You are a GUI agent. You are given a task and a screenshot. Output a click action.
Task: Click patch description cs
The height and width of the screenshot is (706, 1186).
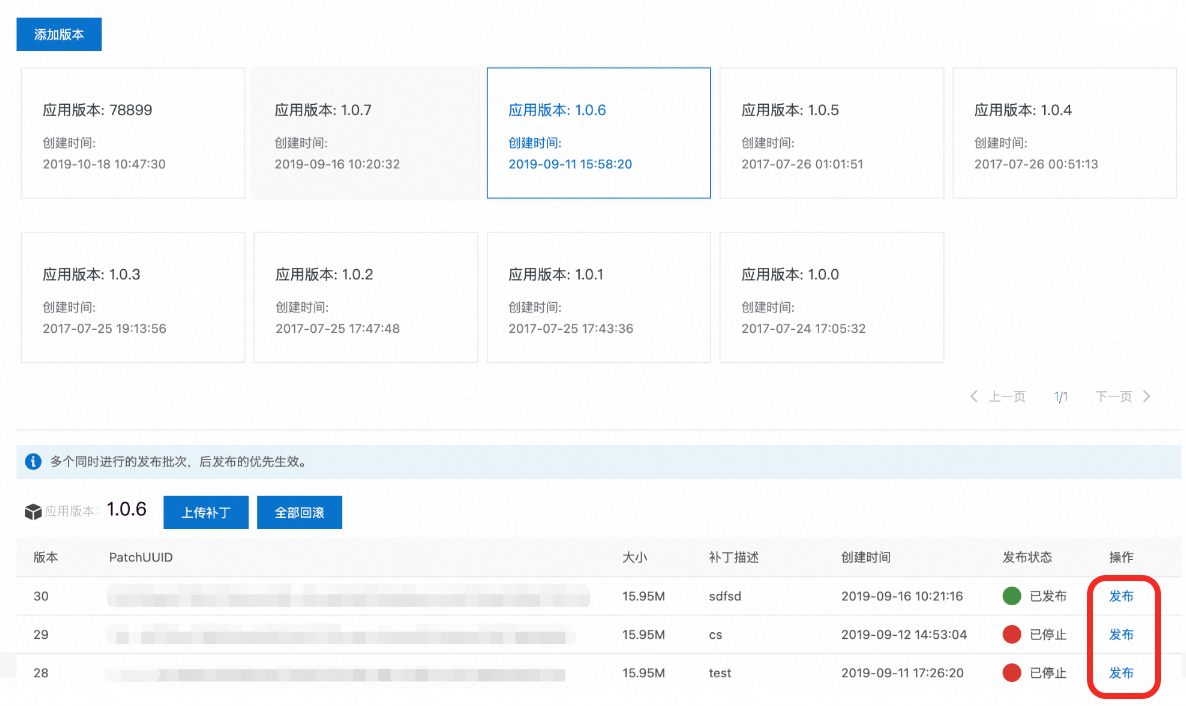(x=716, y=634)
